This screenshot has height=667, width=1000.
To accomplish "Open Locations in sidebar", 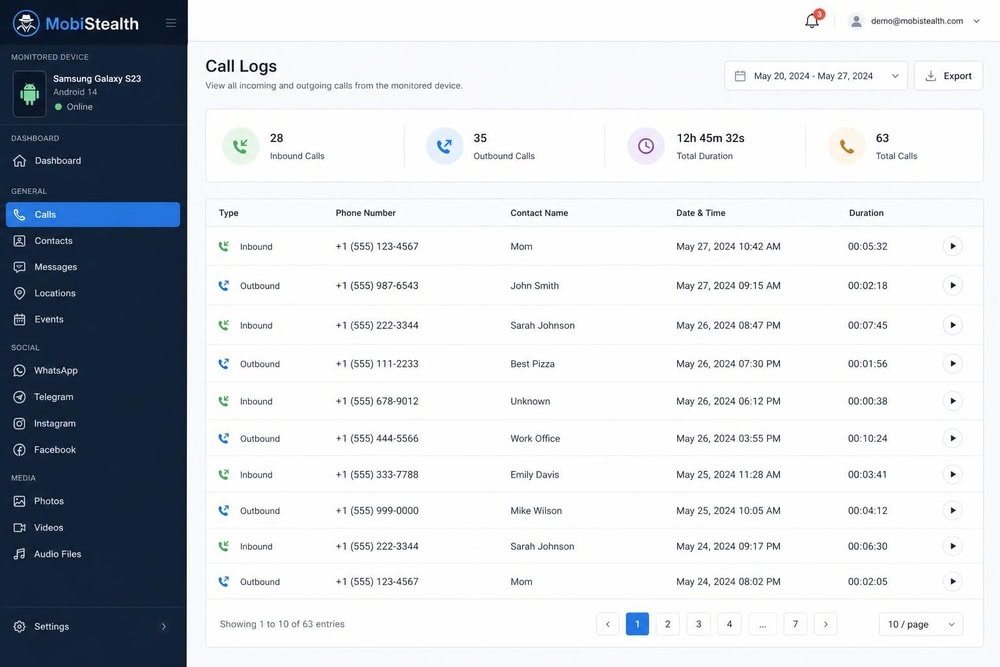I will [x=93, y=293].
